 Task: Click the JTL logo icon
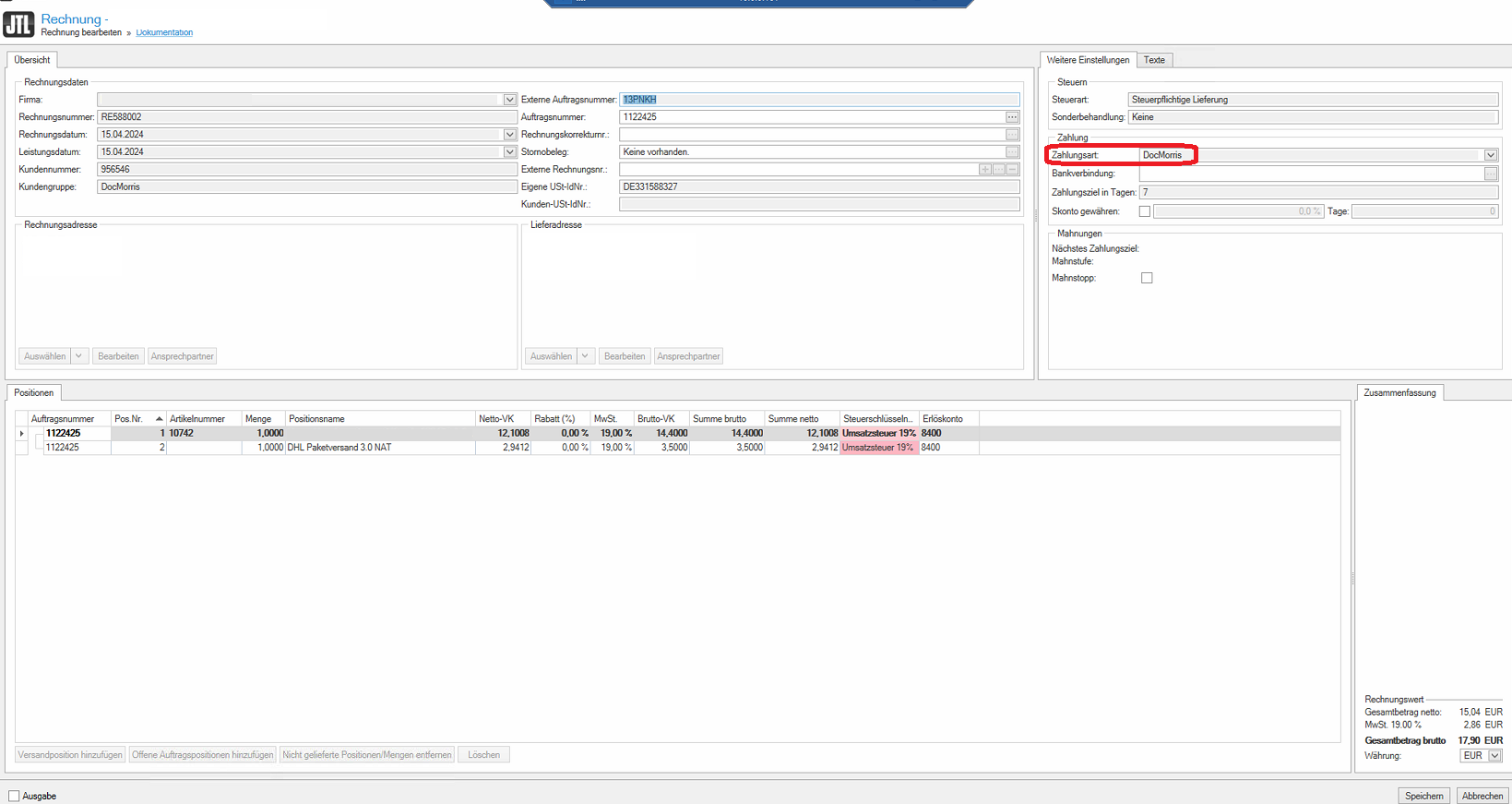pyautogui.click(x=18, y=24)
